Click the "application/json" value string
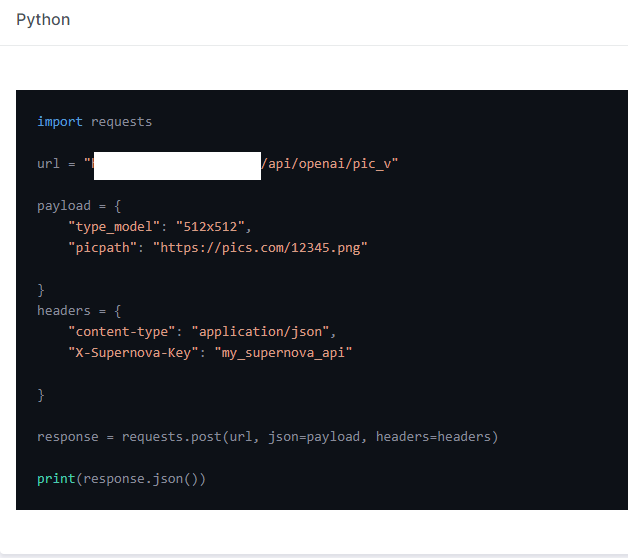Image resolution: width=628 pixels, height=558 pixels. (x=263, y=331)
